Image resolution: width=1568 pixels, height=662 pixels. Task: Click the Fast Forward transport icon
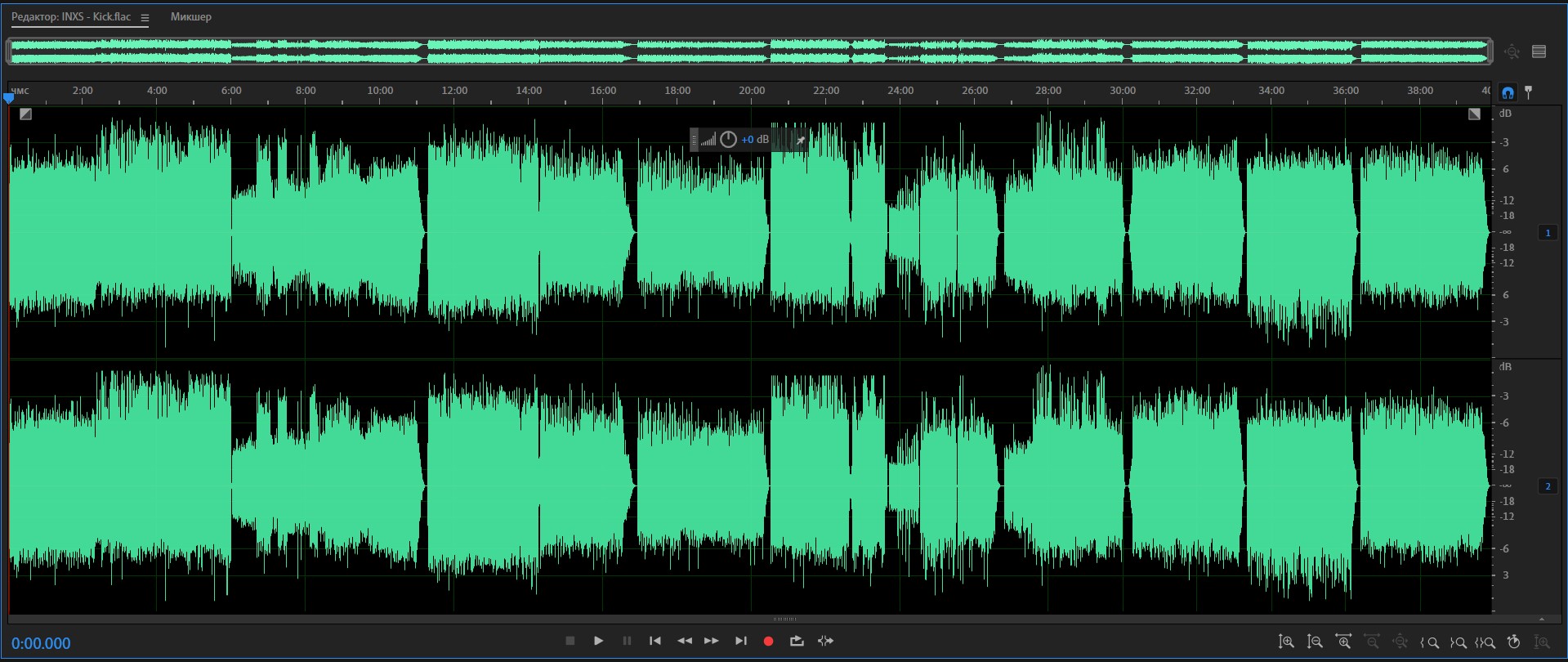[x=712, y=642]
